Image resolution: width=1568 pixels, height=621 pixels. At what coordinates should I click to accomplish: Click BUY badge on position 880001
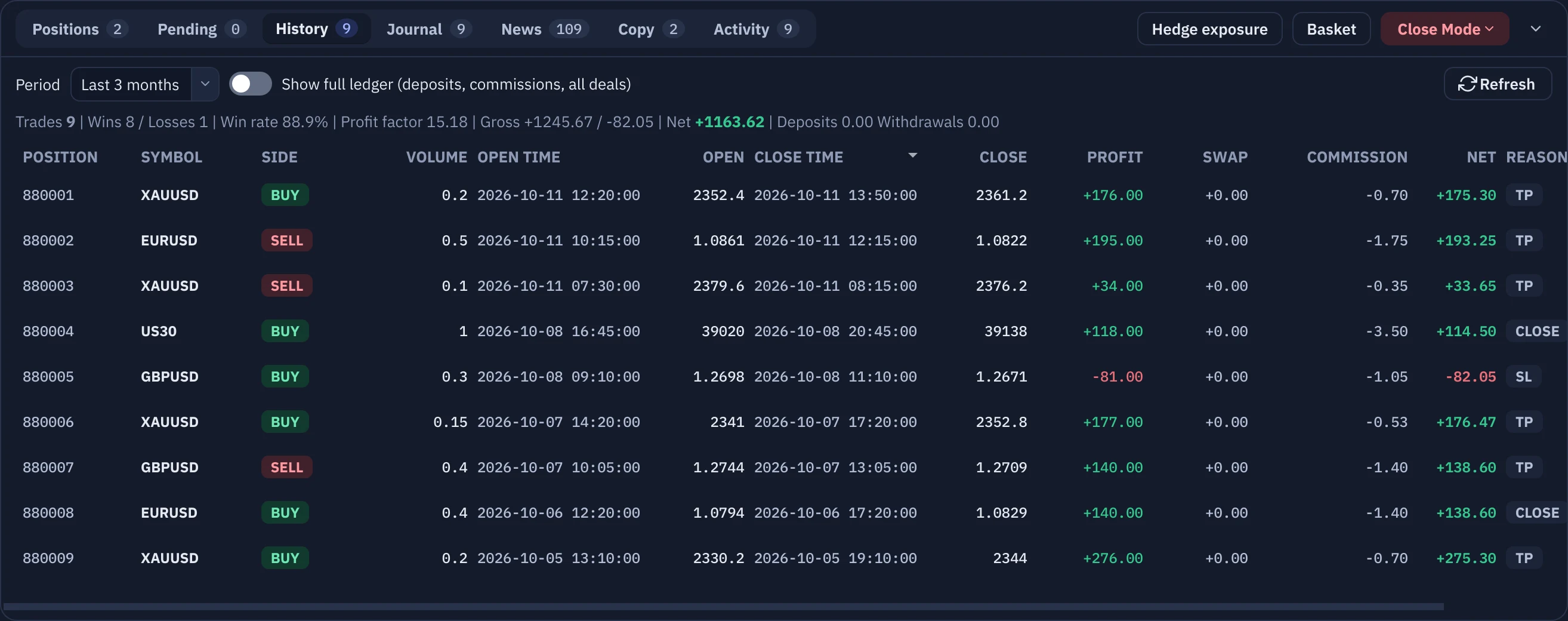click(285, 195)
